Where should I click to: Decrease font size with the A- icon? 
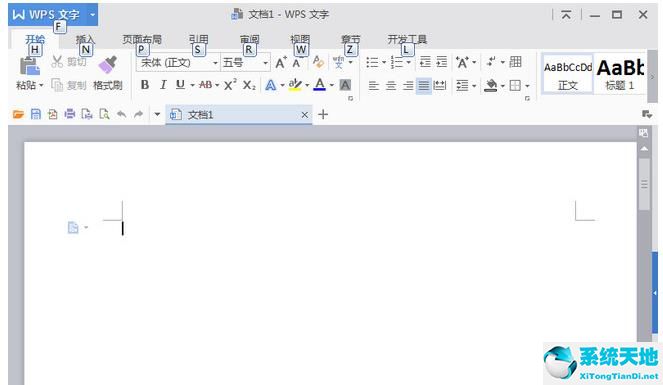[297, 63]
